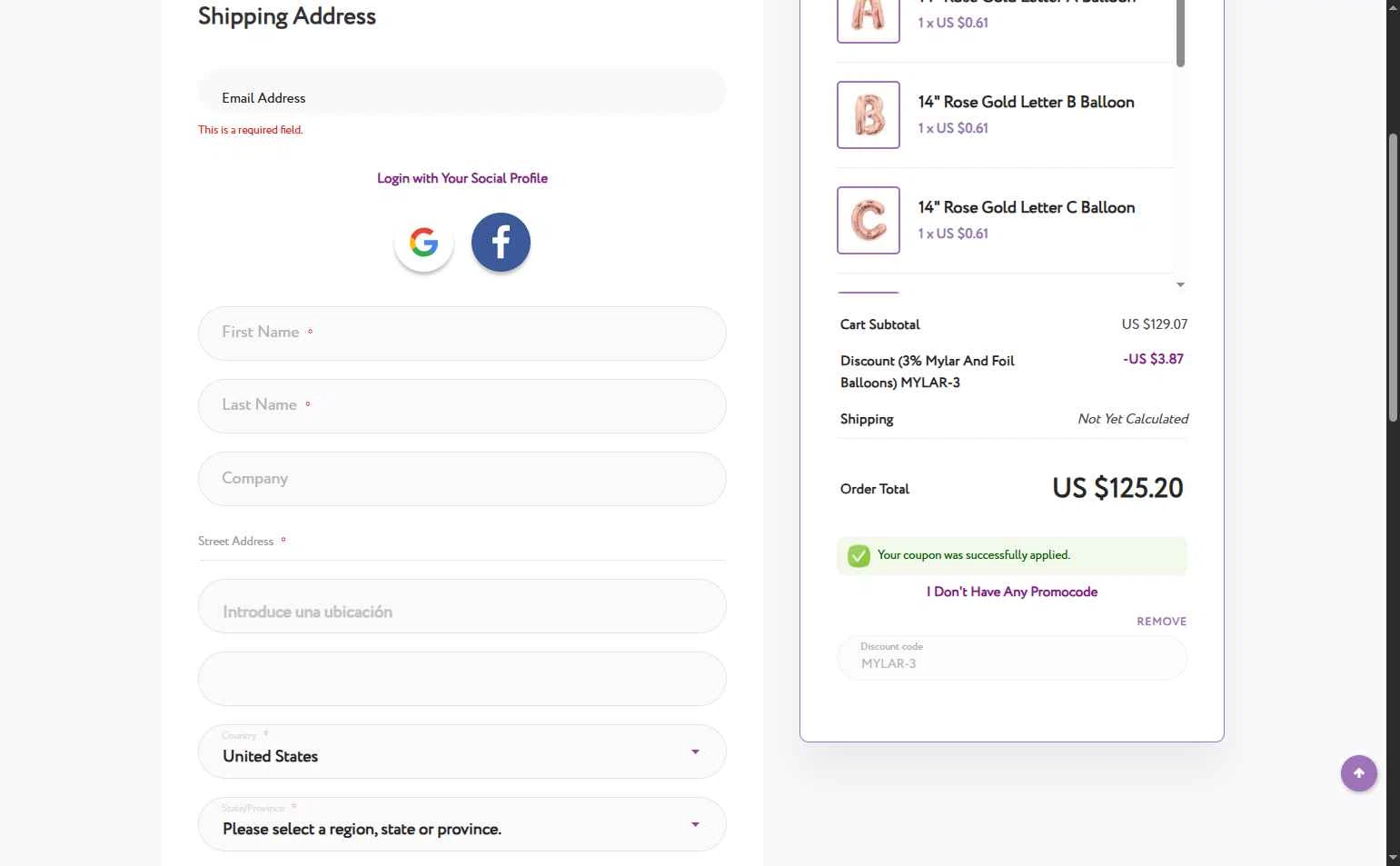Click 'Not Yet Calculated' shipping value
Viewport: 1400px width, 866px height.
[1133, 419]
